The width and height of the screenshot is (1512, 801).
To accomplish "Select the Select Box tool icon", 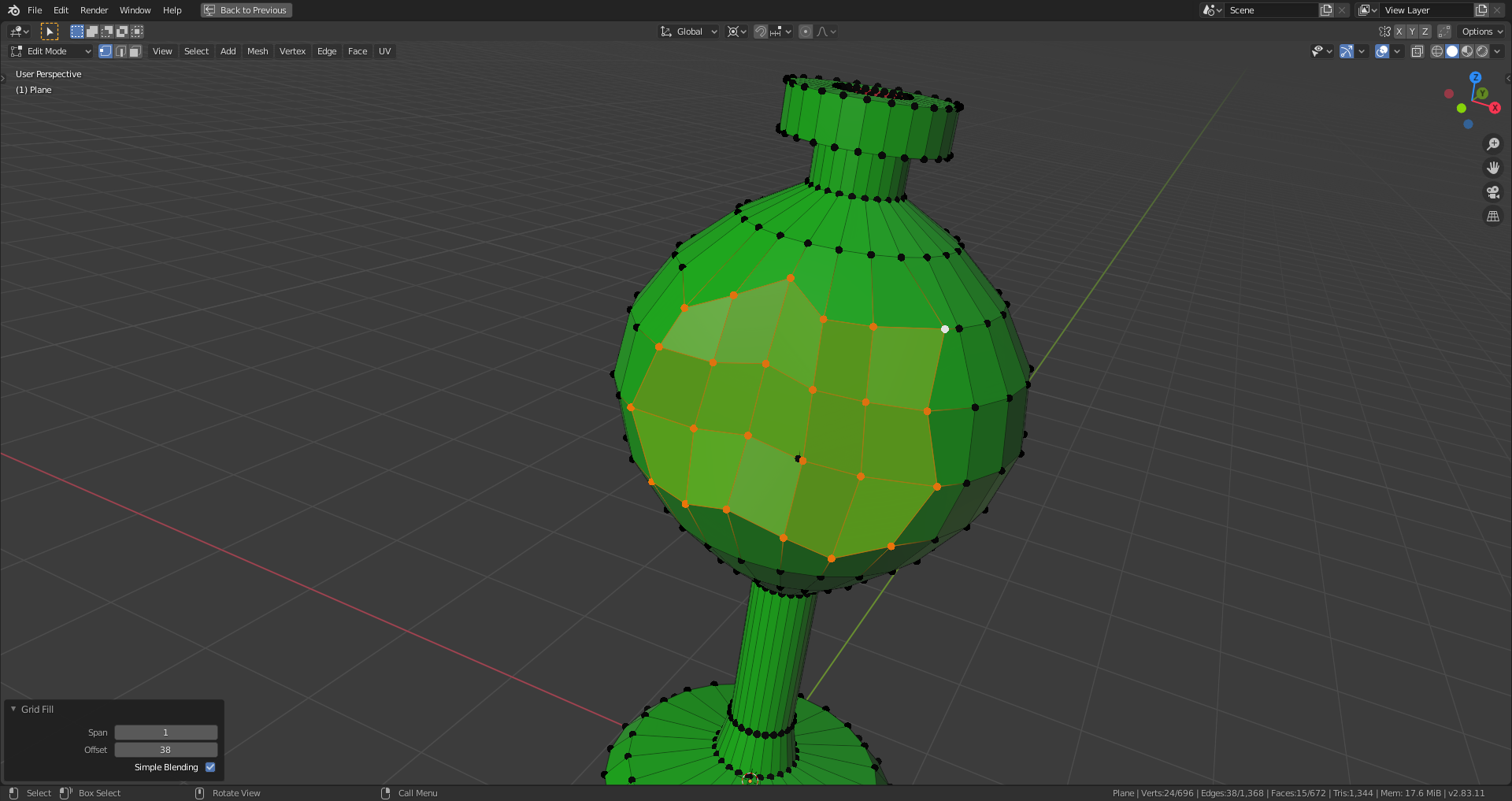I will [50, 32].
